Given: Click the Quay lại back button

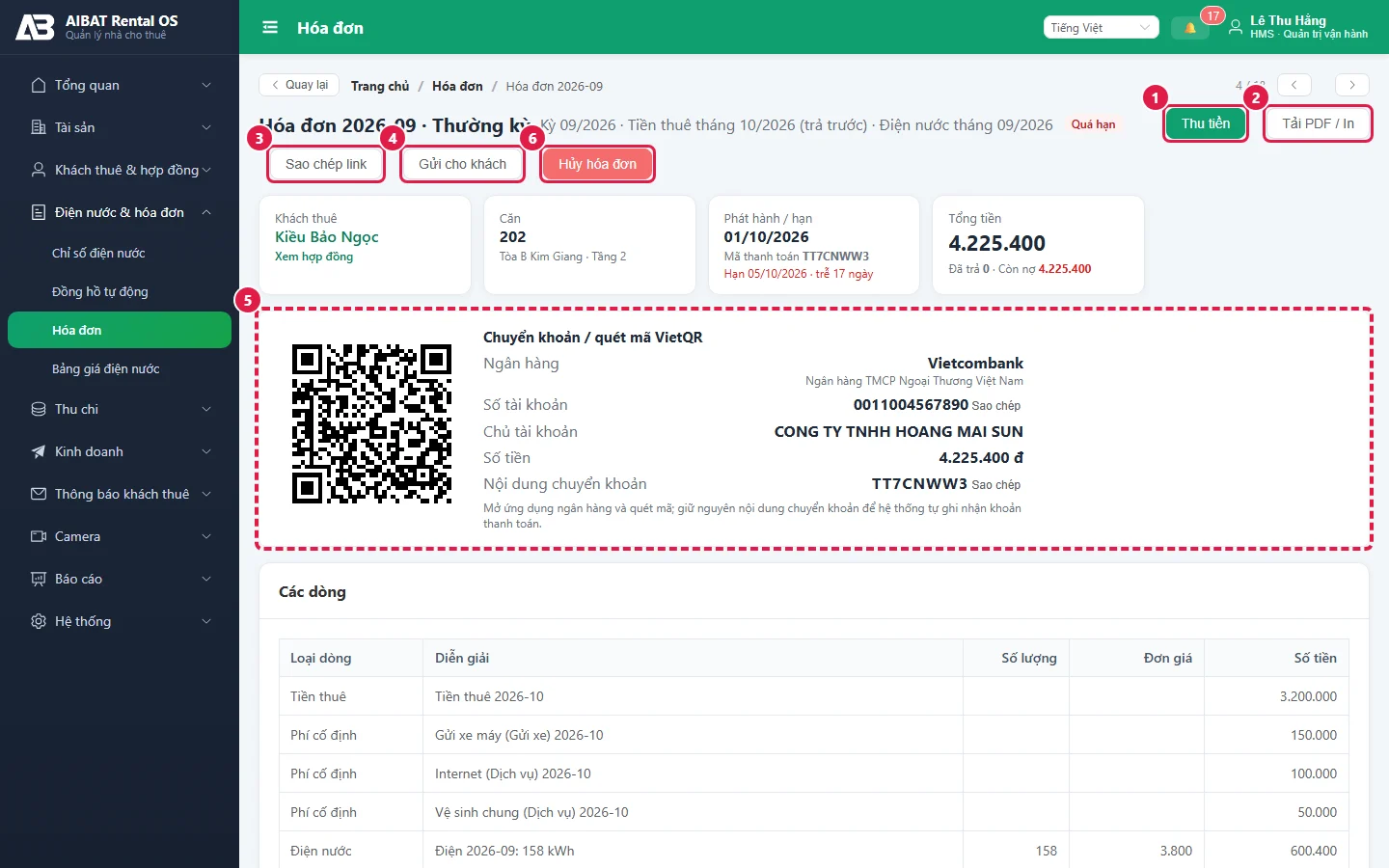Looking at the screenshot, I should [x=299, y=85].
